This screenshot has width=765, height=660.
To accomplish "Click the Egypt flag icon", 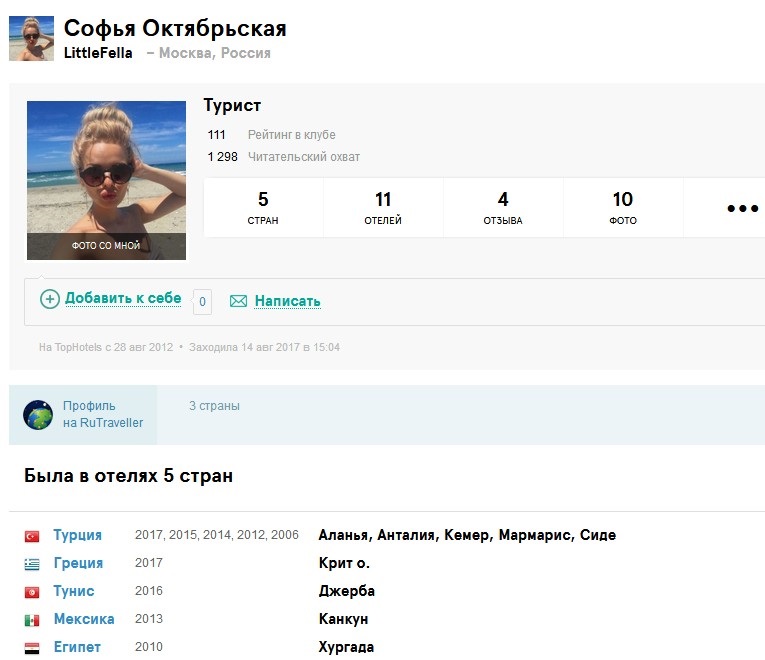I will pyautogui.click(x=32, y=648).
